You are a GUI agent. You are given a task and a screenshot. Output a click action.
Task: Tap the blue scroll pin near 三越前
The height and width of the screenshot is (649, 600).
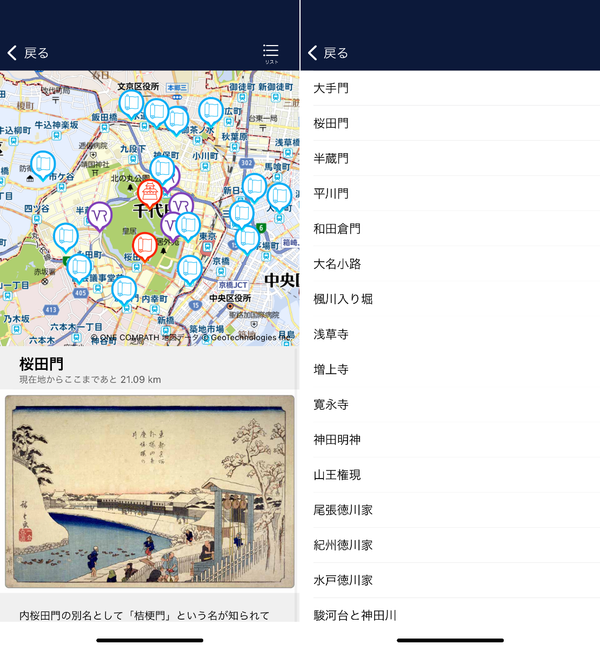(x=241, y=214)
